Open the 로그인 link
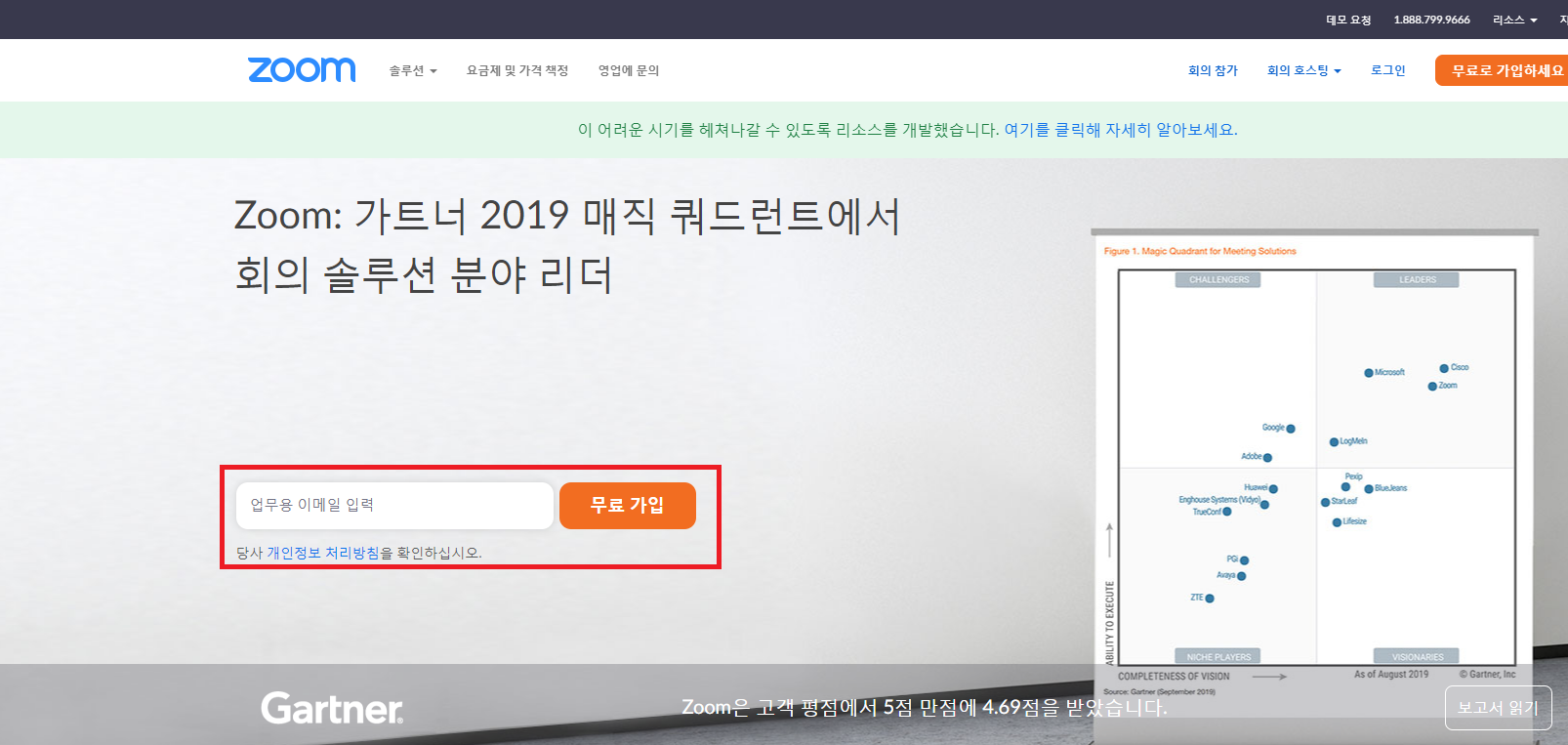1568x745 pixels. click(1388, 70)
